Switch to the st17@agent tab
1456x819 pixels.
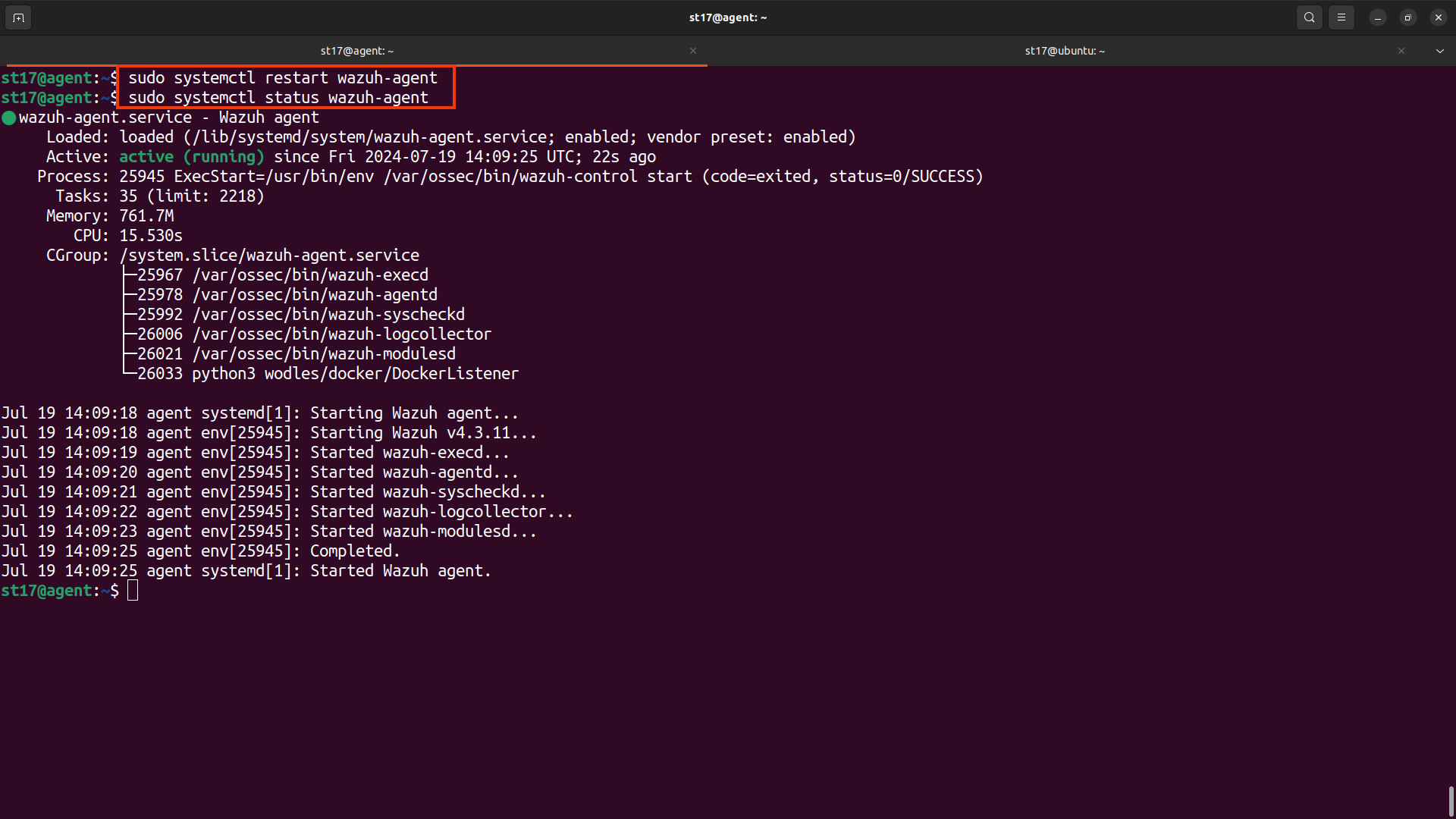pyautogui.click(x=357, y=51)
